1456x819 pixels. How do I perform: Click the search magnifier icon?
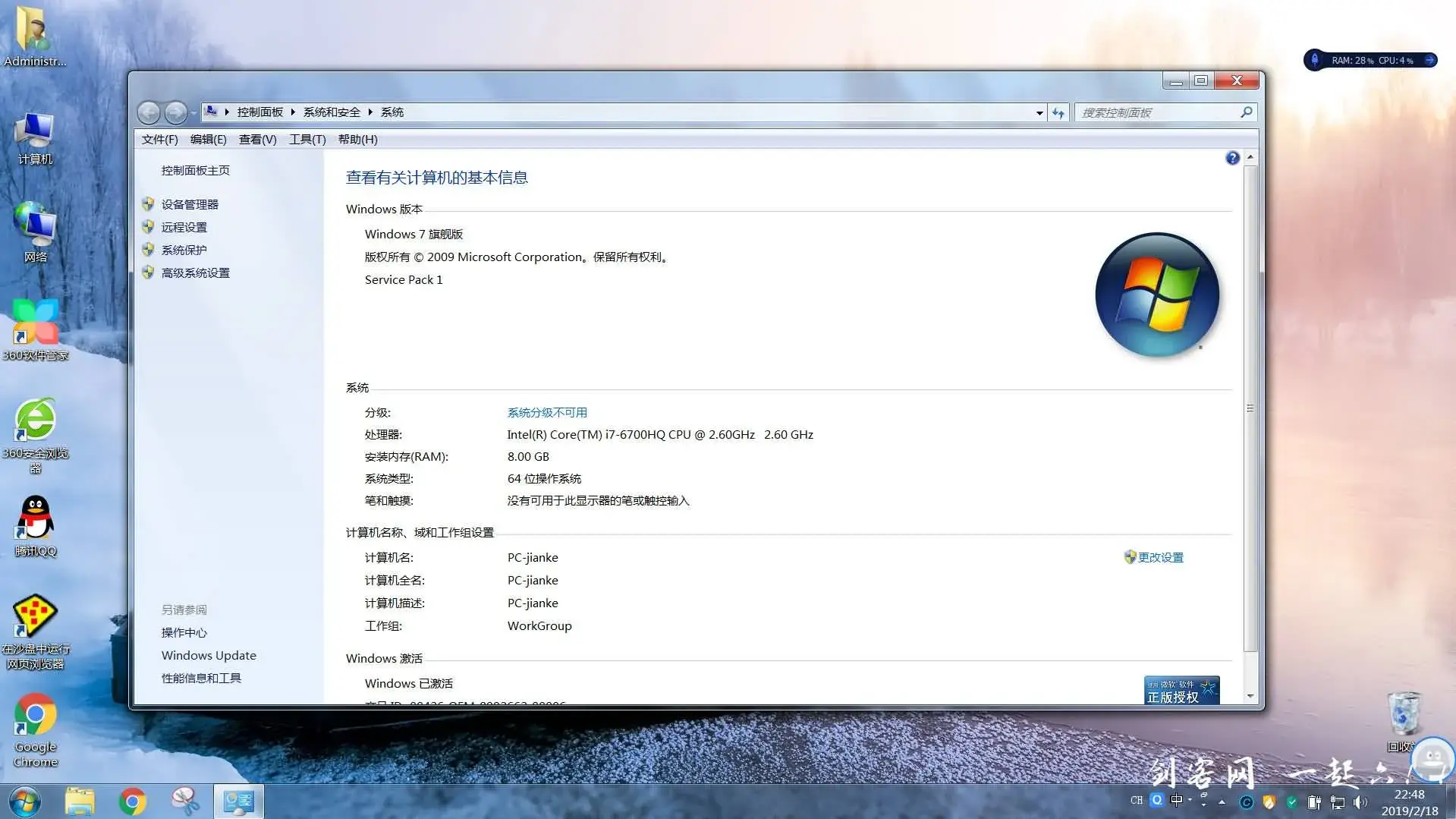pos(1246,112)
